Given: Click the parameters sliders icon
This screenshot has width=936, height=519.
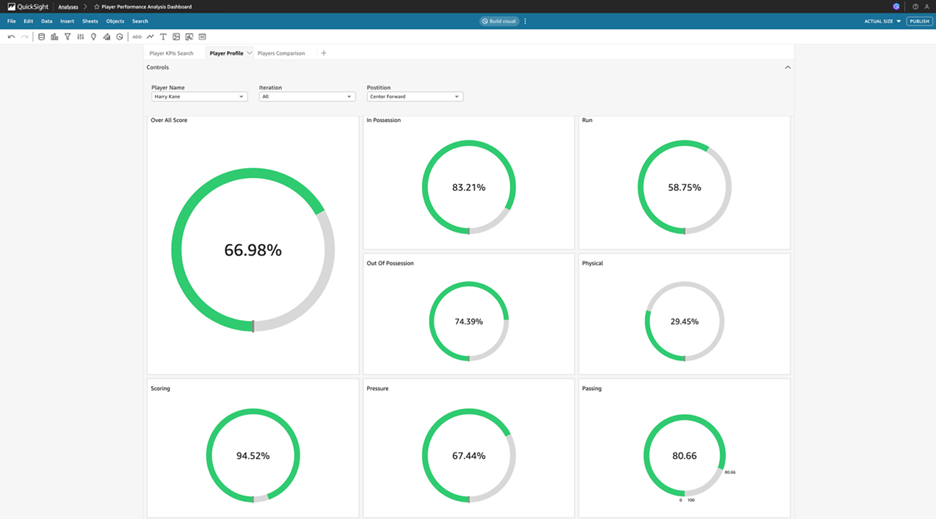Looking at the screenshot, I should click(x=80, y=37).
